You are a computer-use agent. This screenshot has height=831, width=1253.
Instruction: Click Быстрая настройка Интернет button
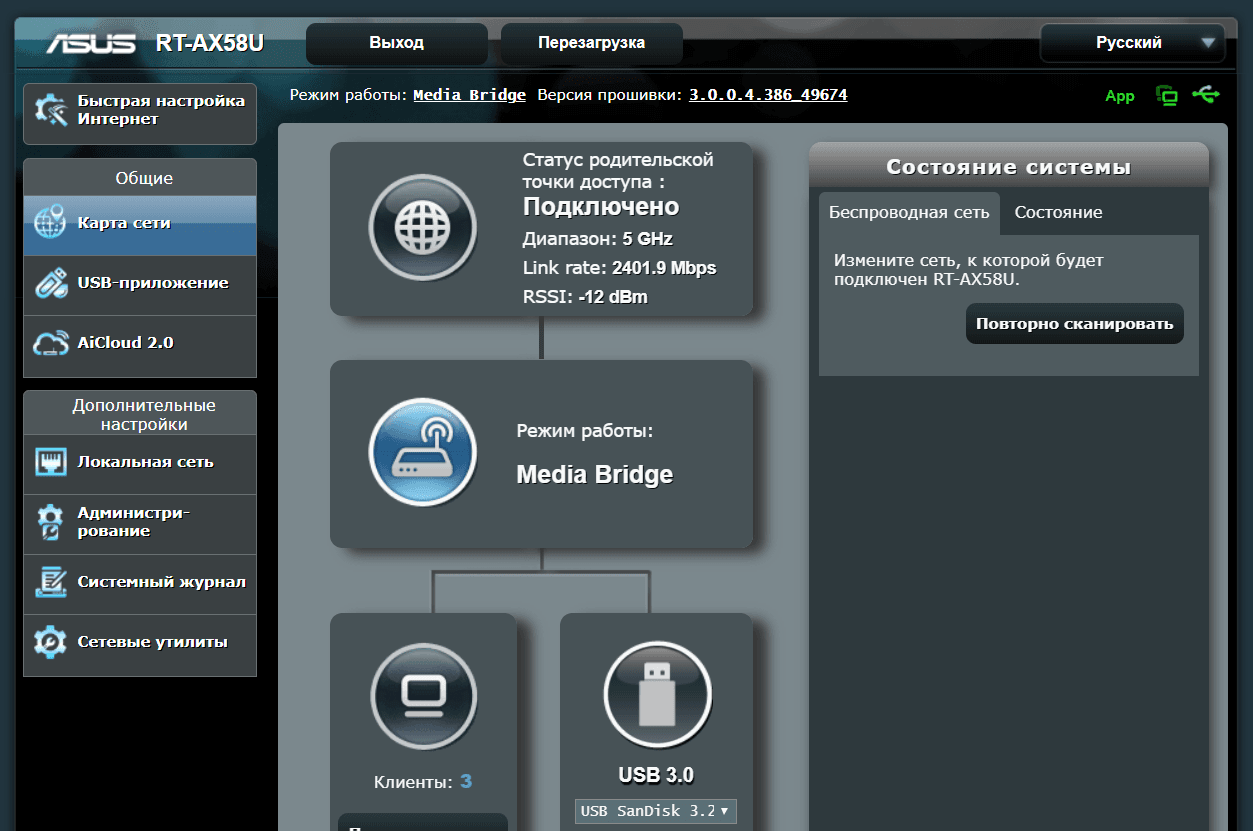pos(140,113)
